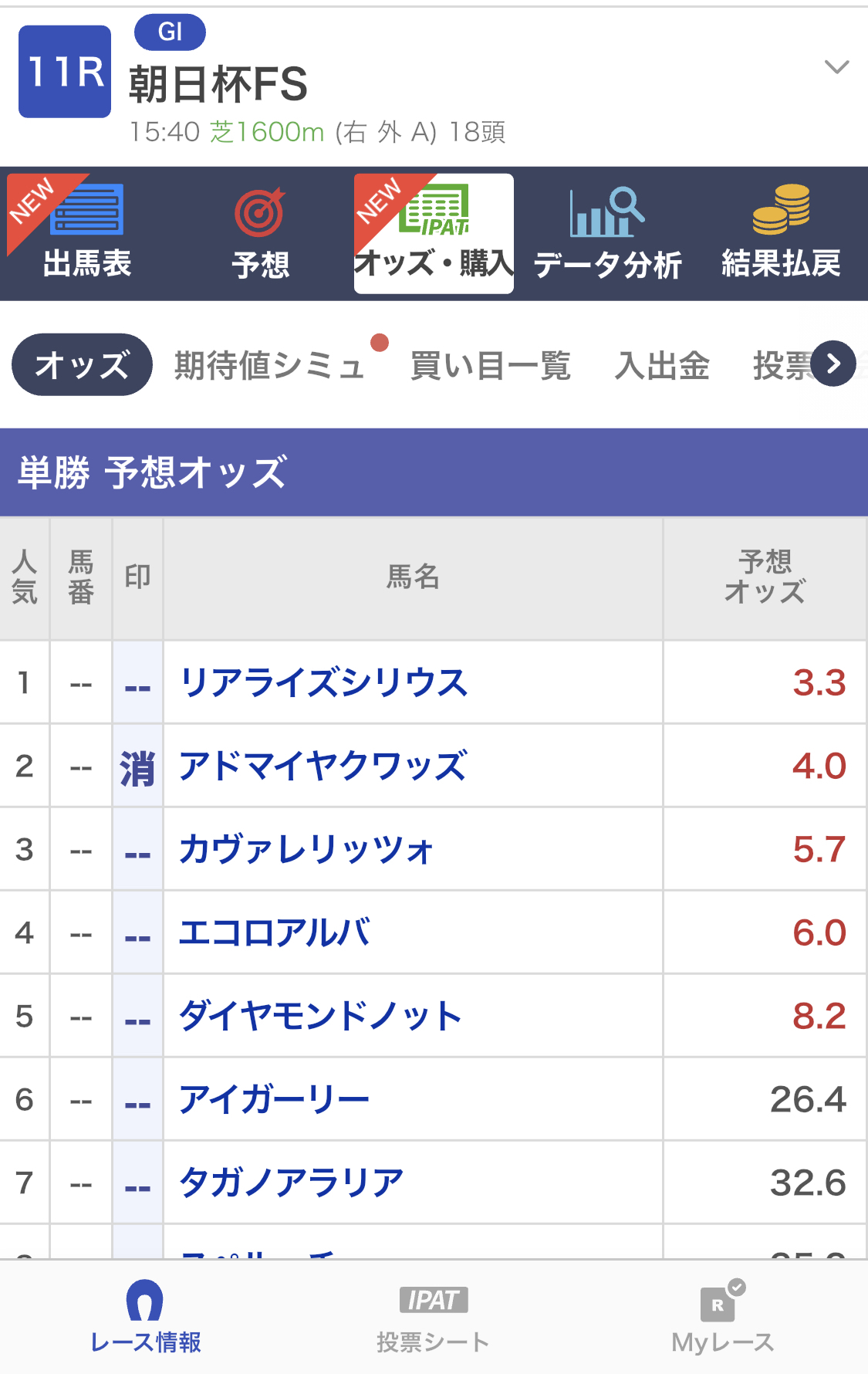Switch to the 買い目一覧 tab
The height and width of the screenshot is (1374, 868).
click(490, 365)
